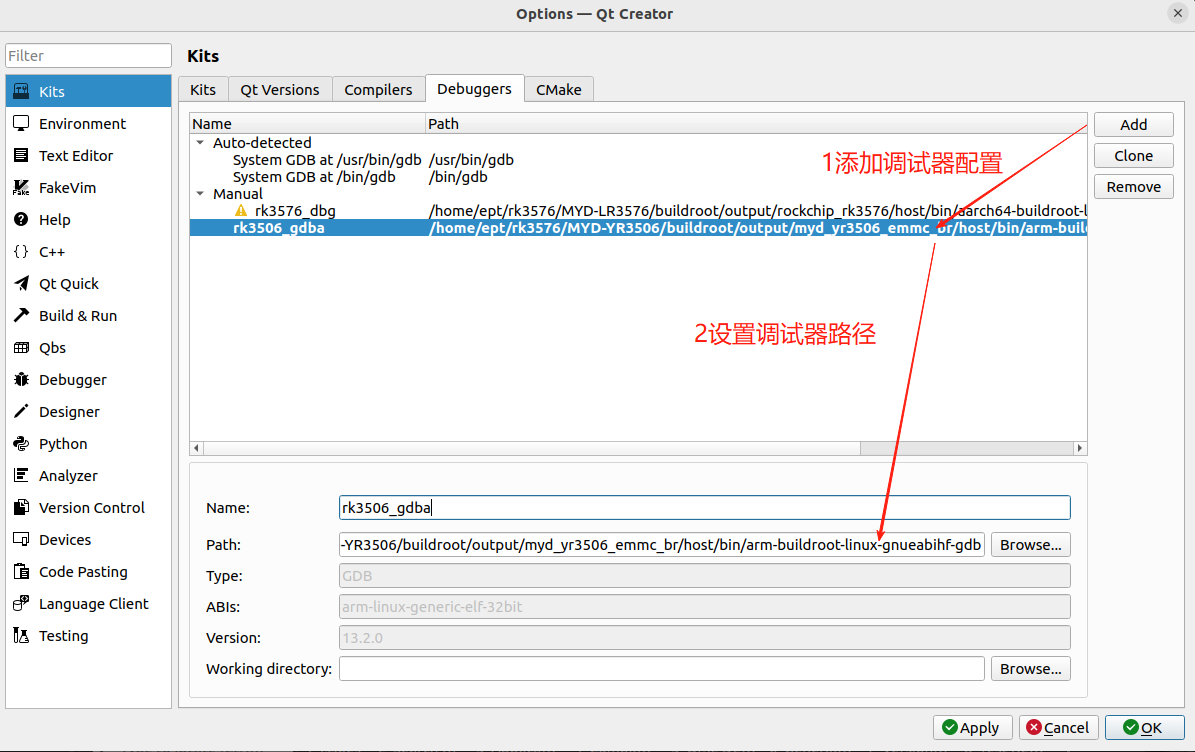Cancel the Options dialog
The height and width of the screenshot is (752, 1195).
(x=1058, y=728)
